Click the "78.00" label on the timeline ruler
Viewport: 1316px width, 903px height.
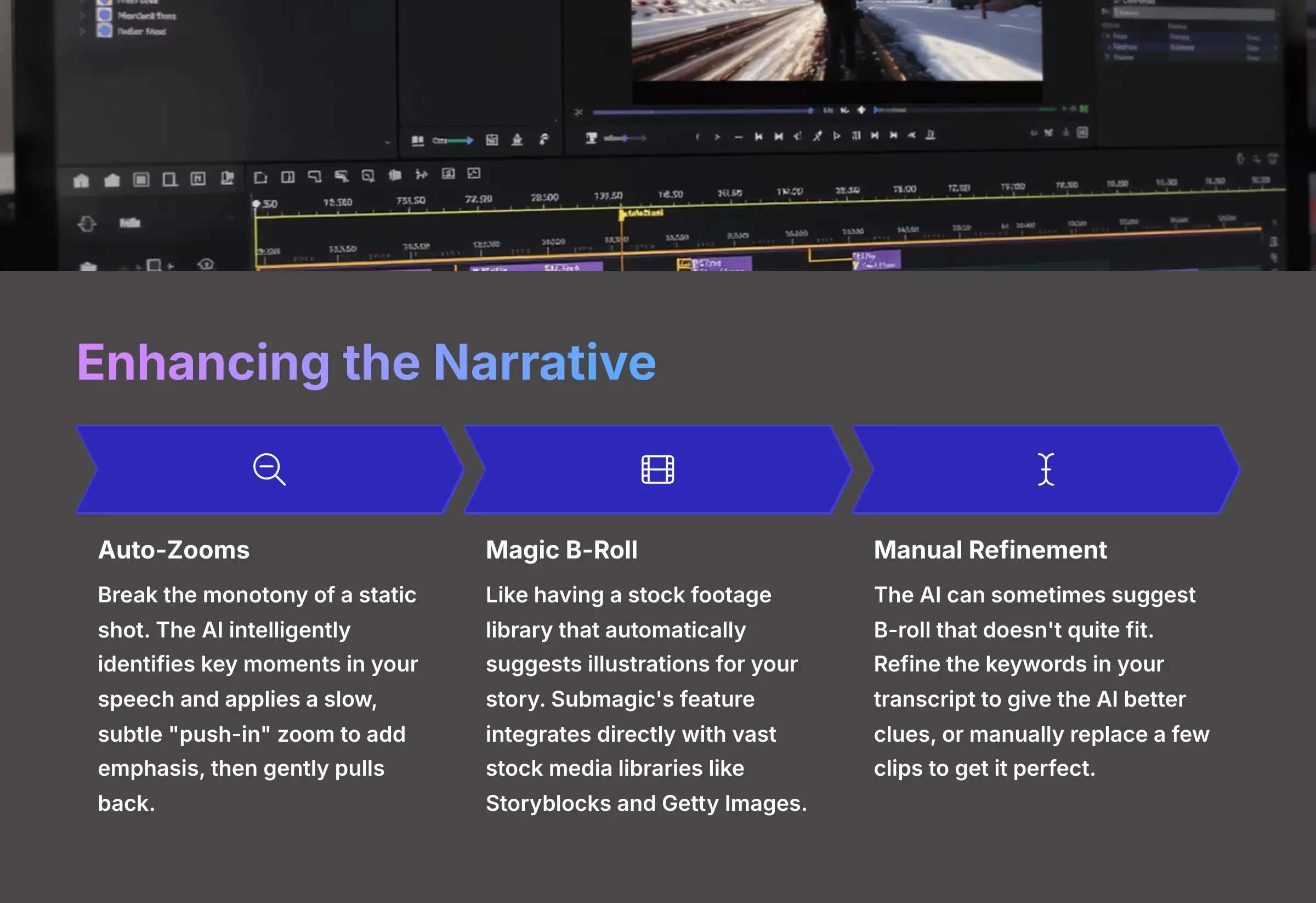point(904,189)
